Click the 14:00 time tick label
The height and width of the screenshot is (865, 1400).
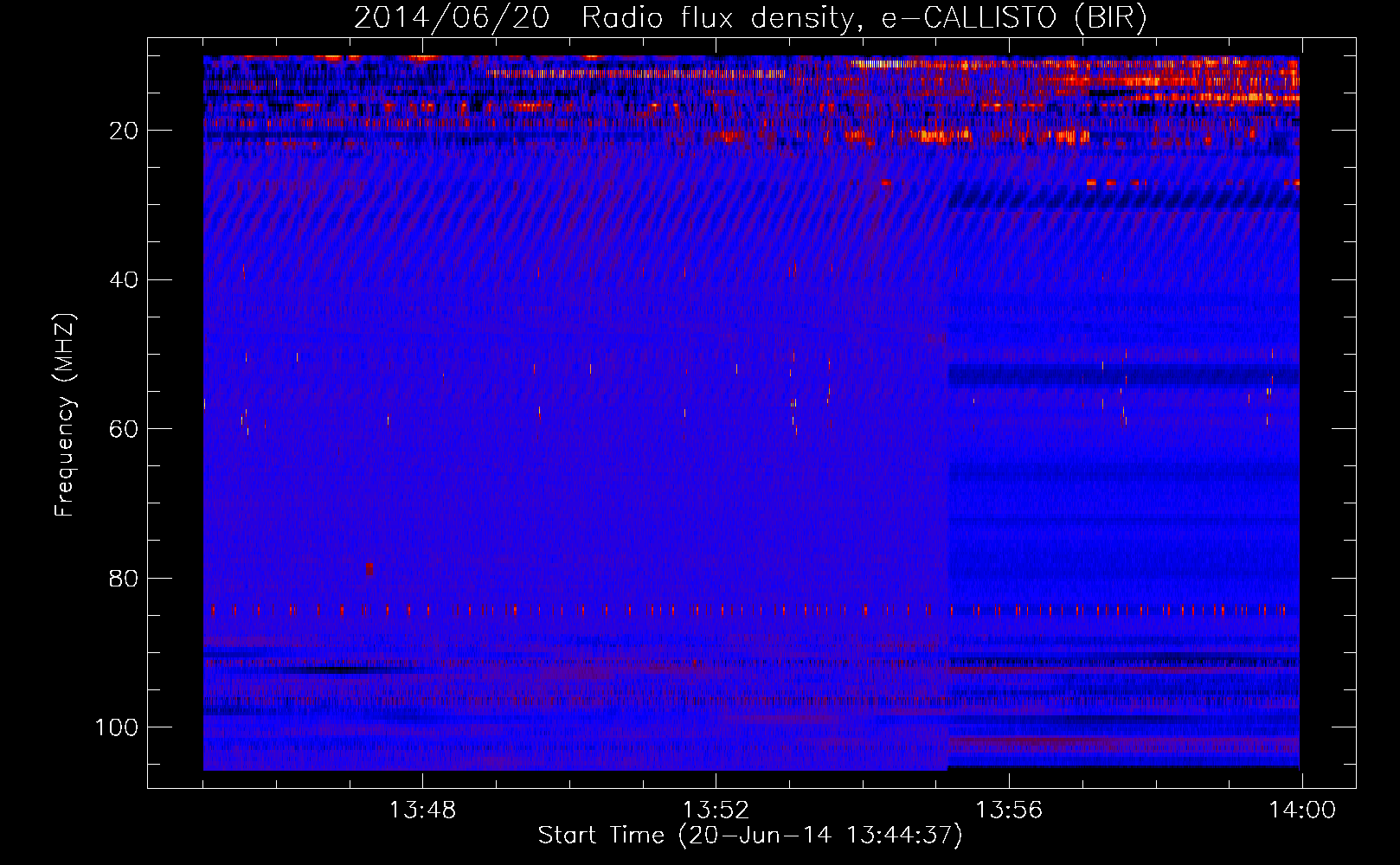(x=1302, y=811)
